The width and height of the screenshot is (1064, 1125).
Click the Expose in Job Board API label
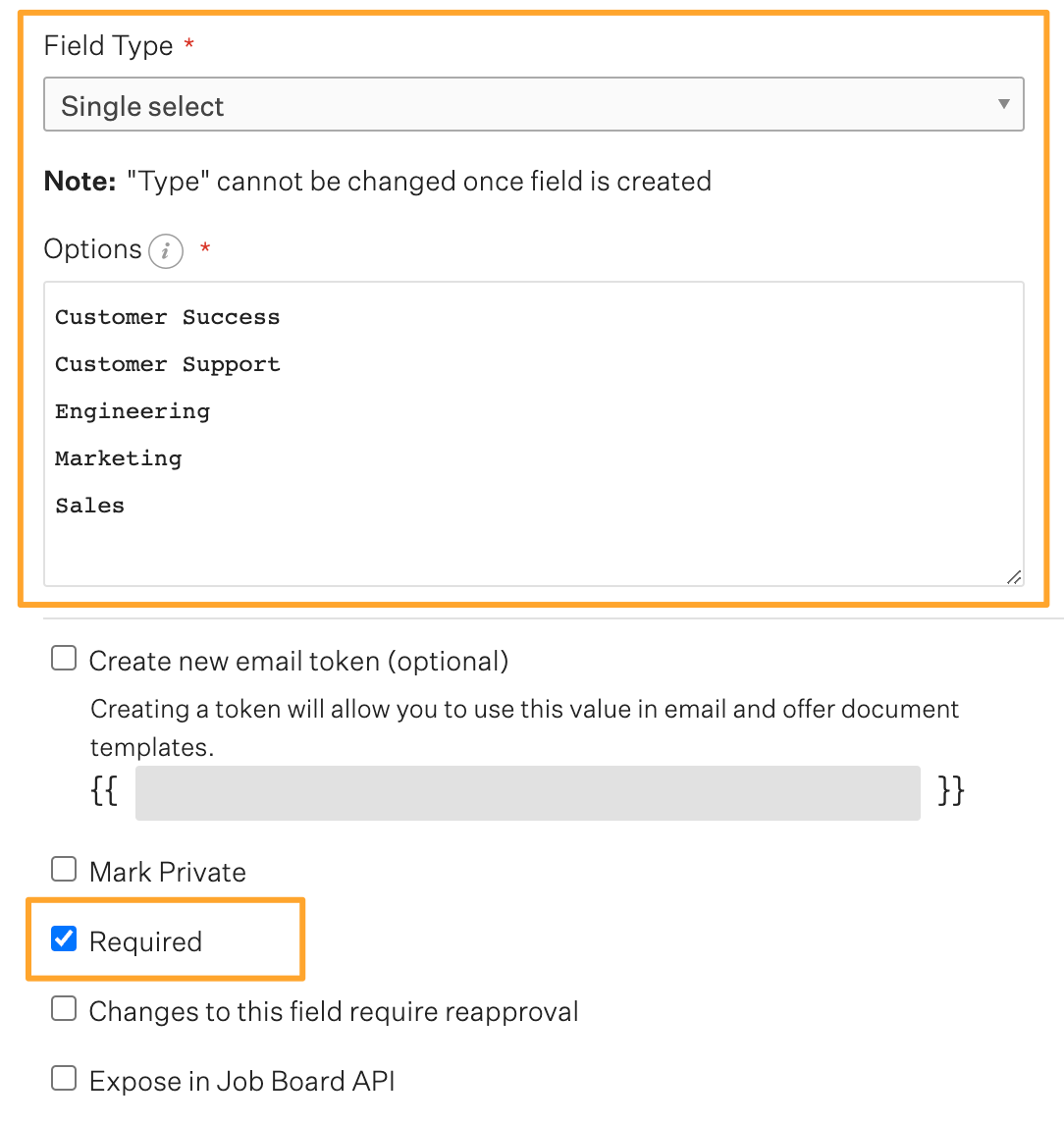(242, 1081)
